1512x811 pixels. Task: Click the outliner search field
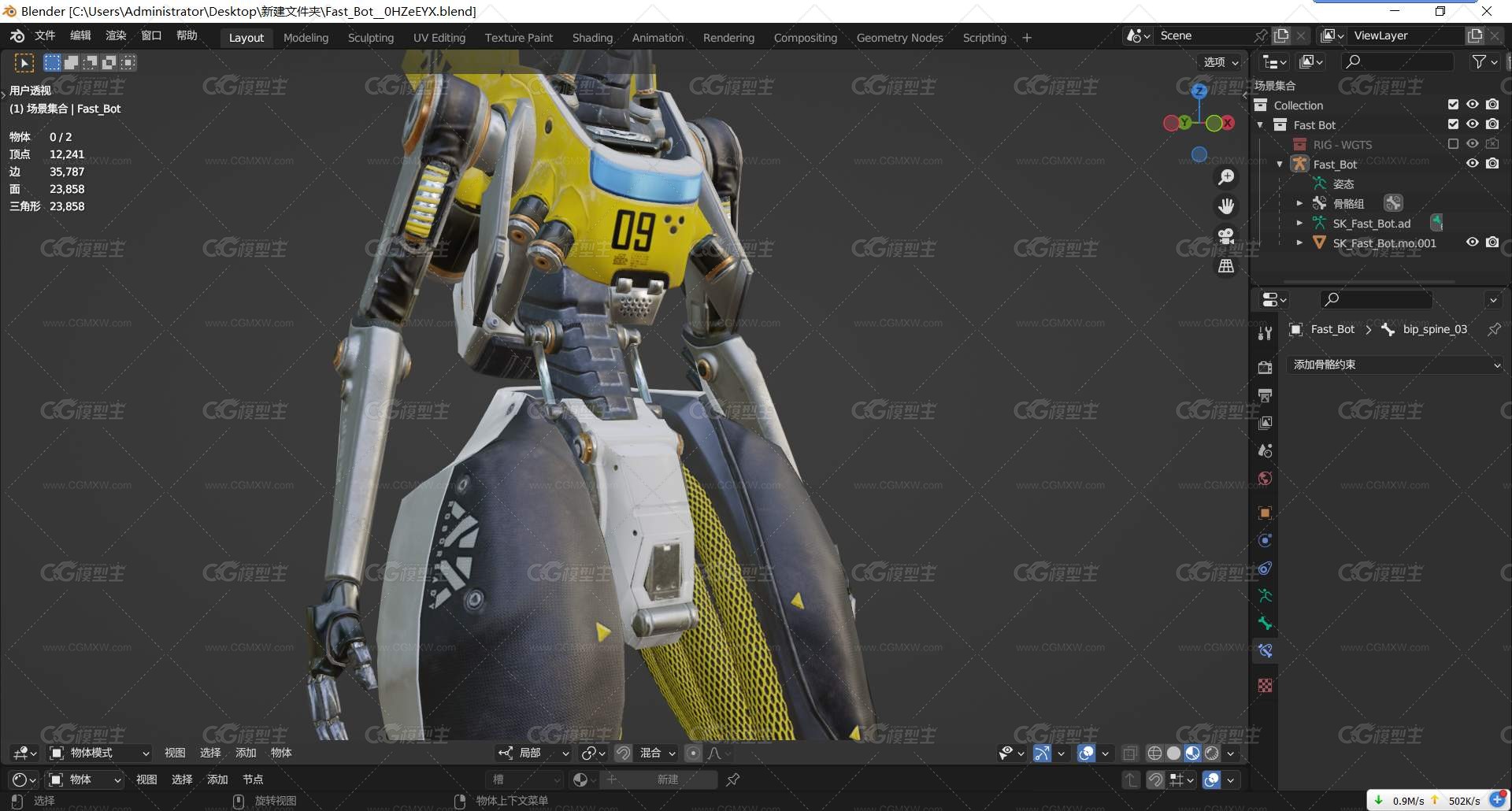tap(1398, 61)
